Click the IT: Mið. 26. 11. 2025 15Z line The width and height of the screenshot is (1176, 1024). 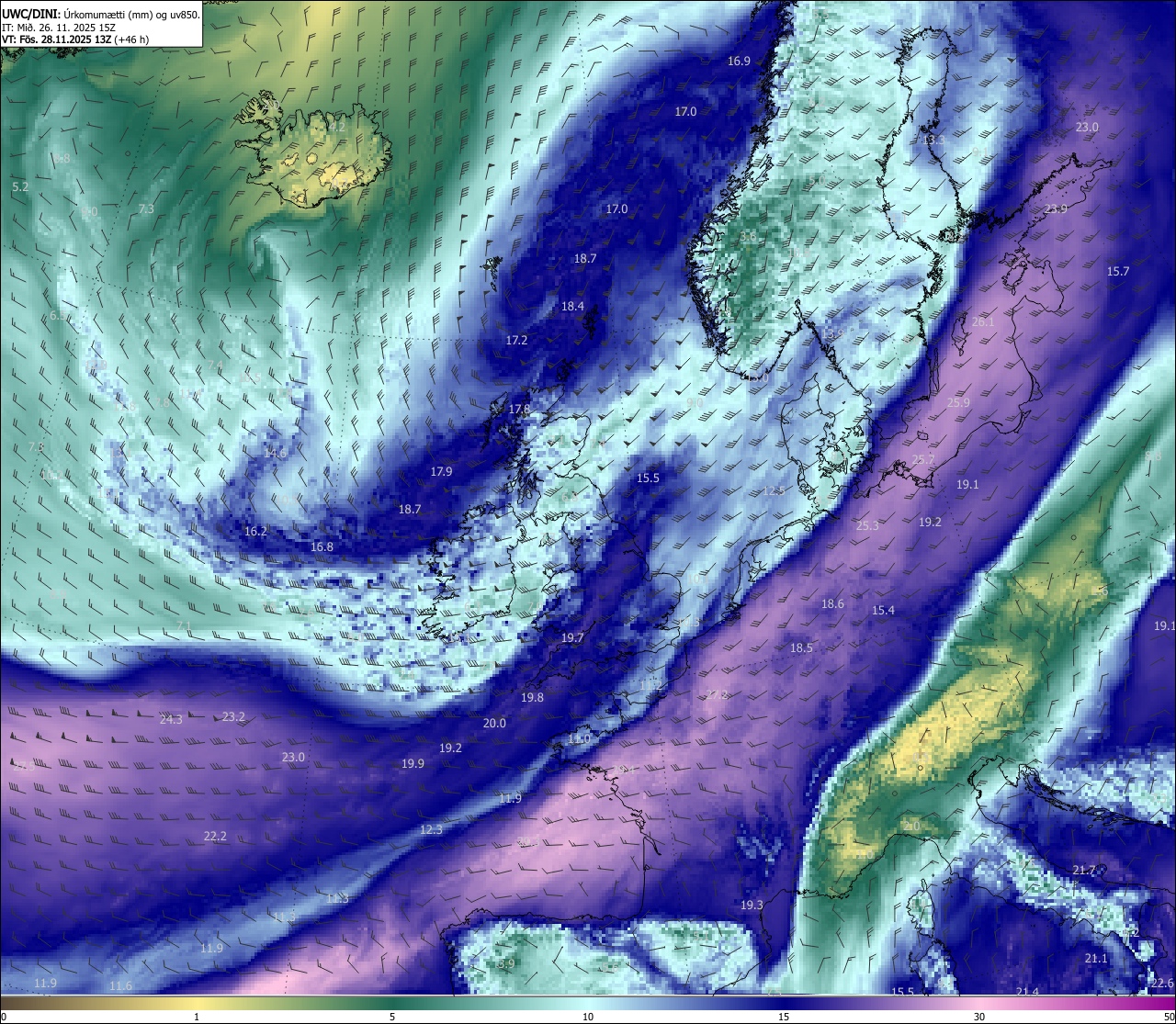[59, 28]
